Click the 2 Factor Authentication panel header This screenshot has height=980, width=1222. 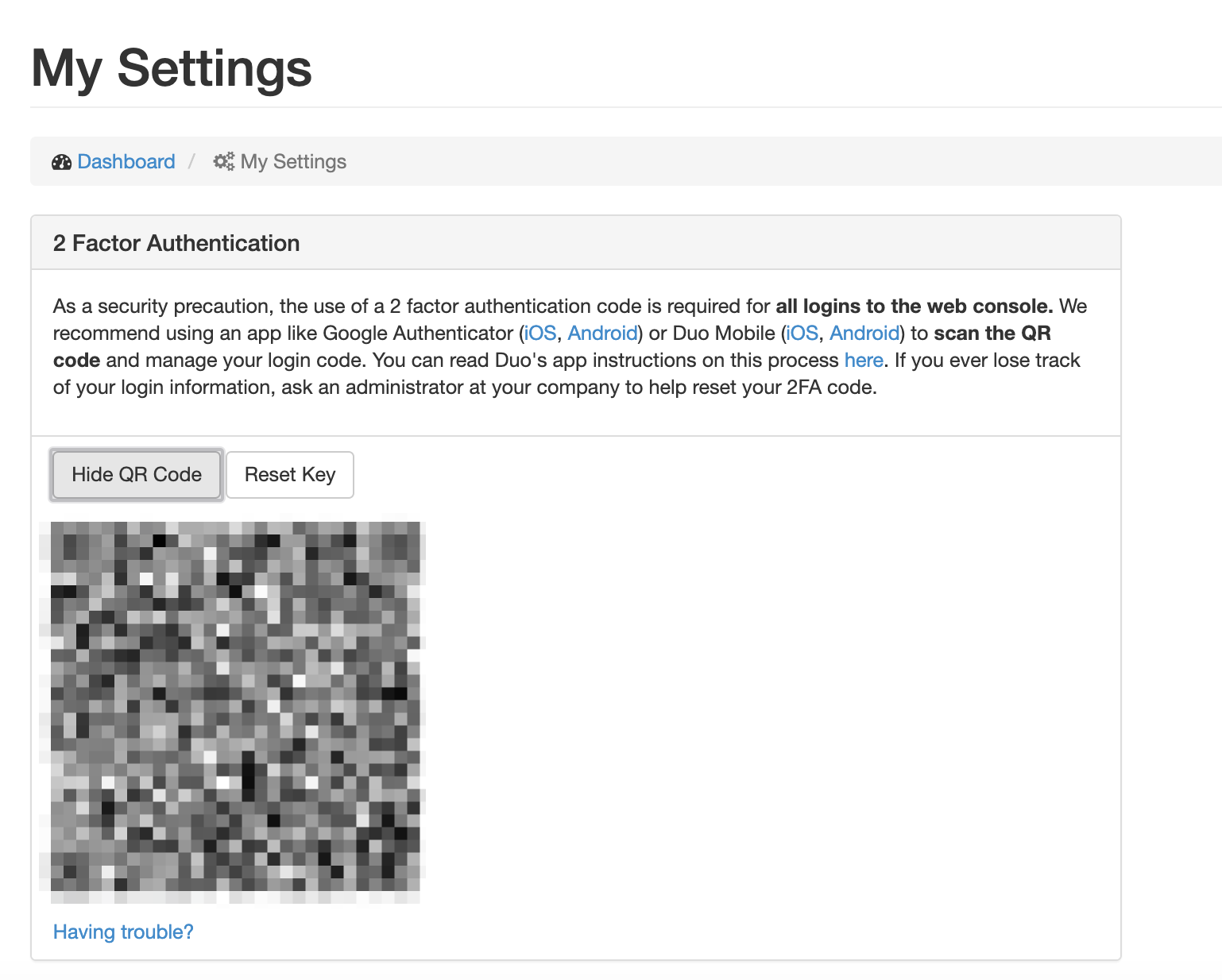pyautogui.click(x=576, y=243)
